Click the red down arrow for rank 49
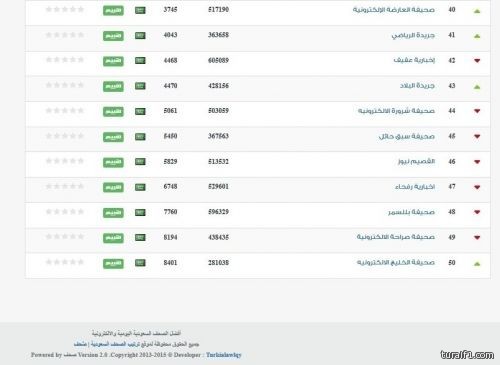Screen dimensions: 500x365 click(x=477, y=237)
